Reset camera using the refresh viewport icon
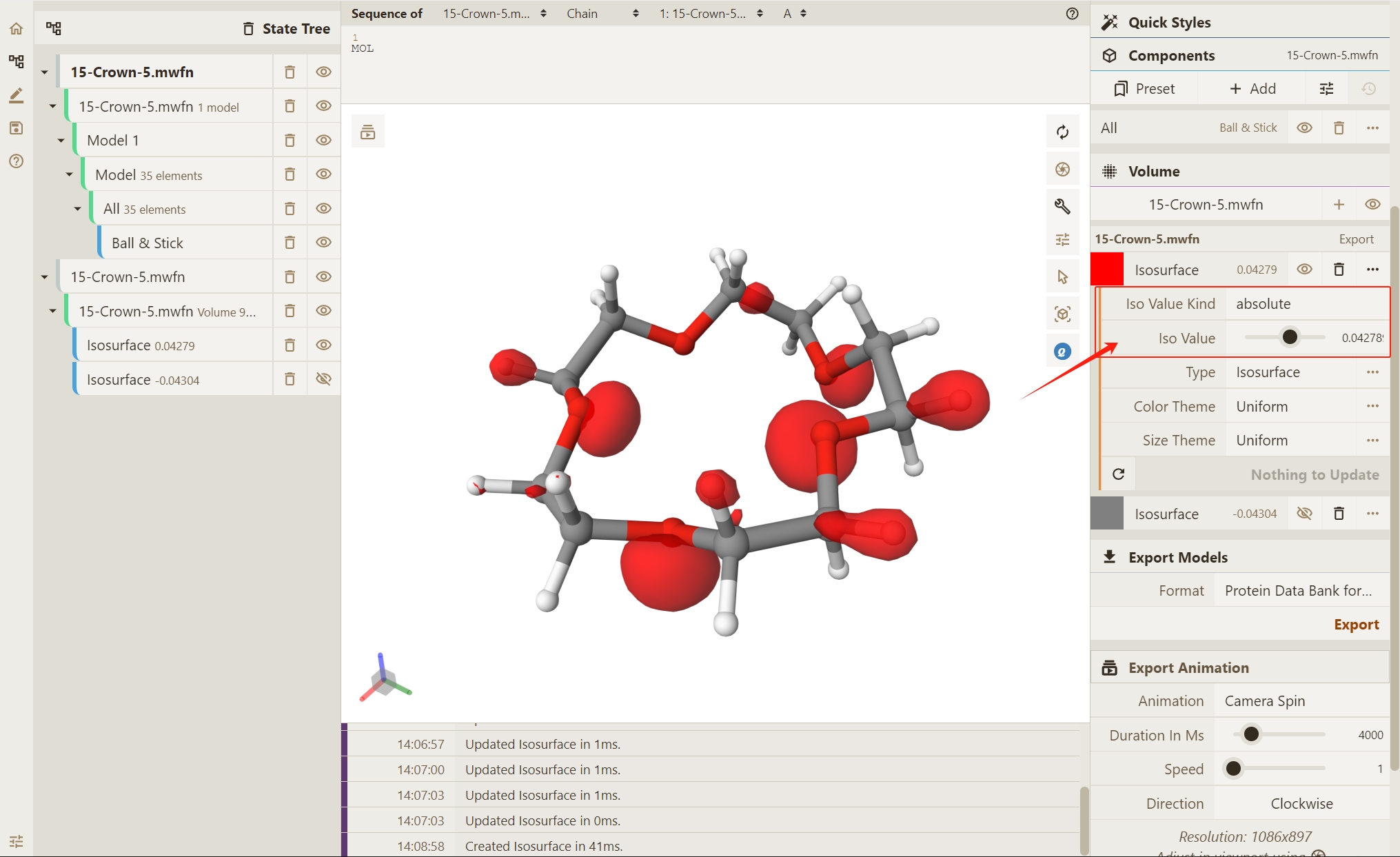Image resolution: width=1400 pixels, height=857 pixels. click(1062, 132)
